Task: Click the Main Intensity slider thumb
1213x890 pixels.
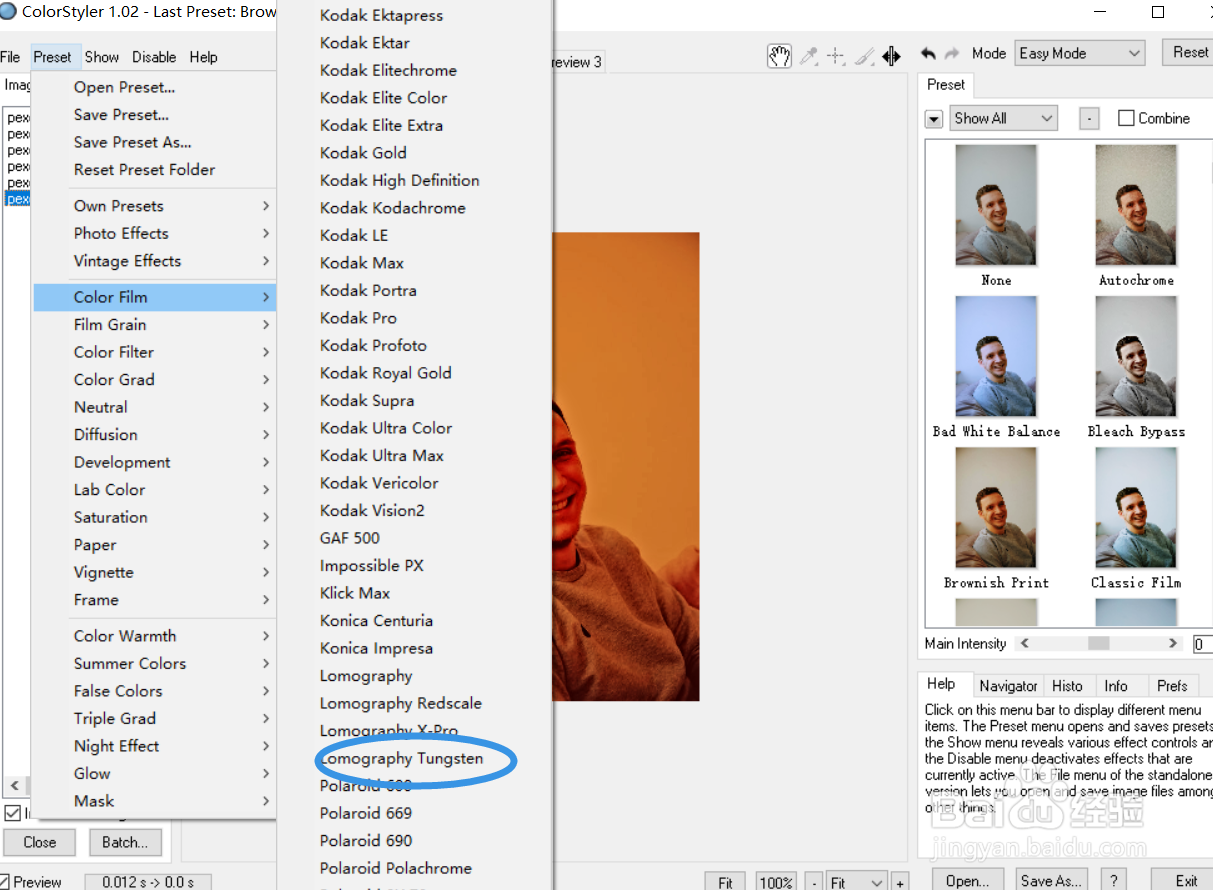Action: click(1098, 644)
